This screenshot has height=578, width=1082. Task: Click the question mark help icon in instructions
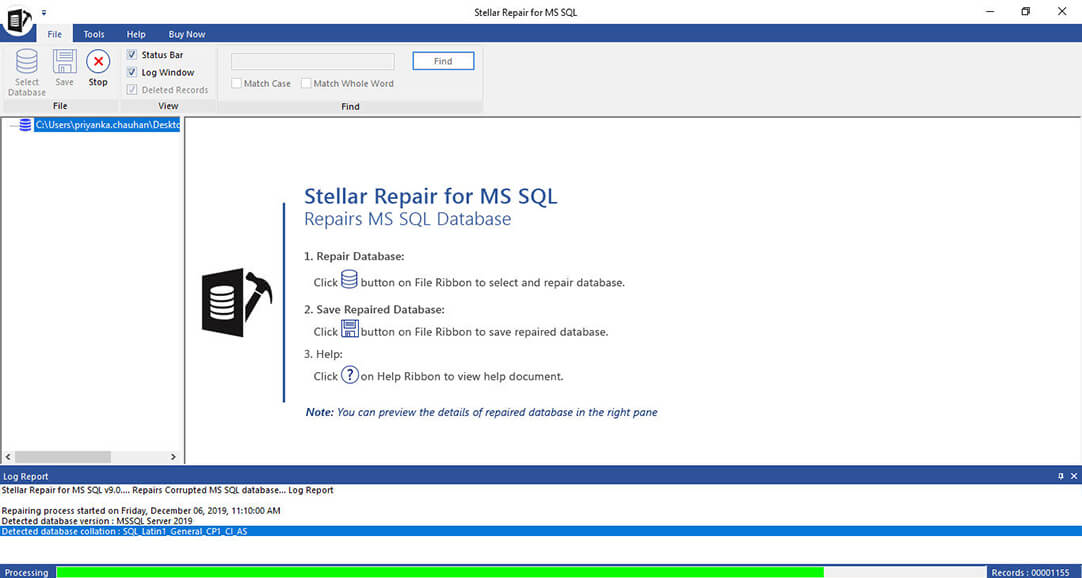pos(349,375)
